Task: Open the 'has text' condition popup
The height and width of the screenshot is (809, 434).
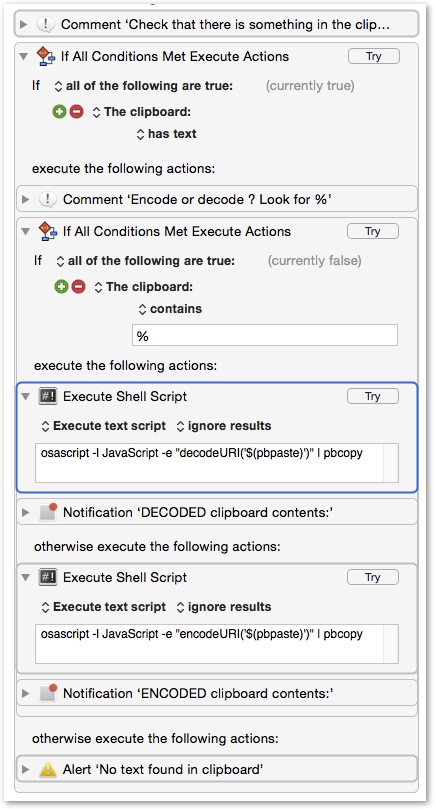Action: (x=166, y=134)
